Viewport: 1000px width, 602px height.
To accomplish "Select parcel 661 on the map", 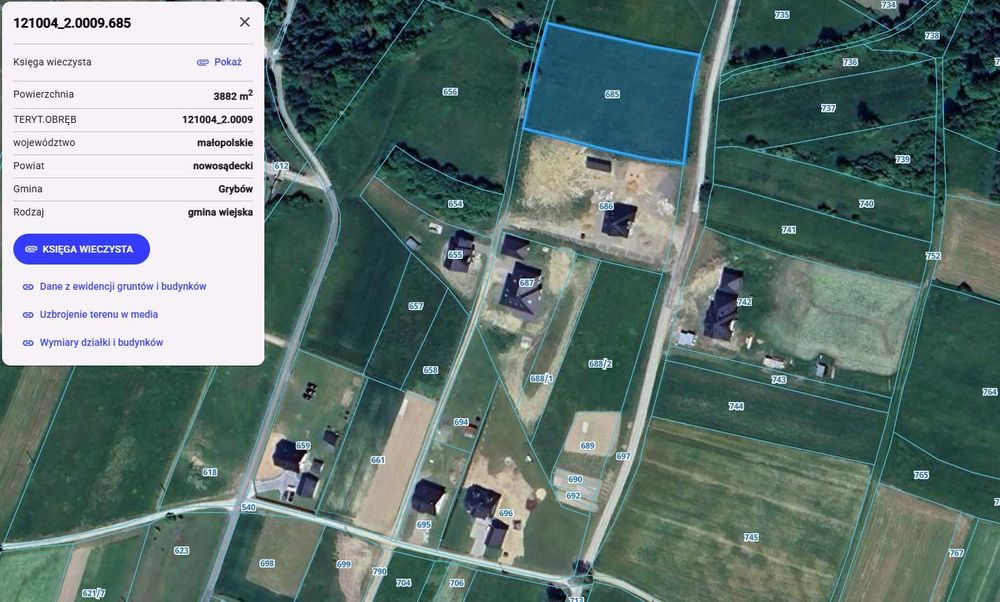I will click(x=378, y=460).
